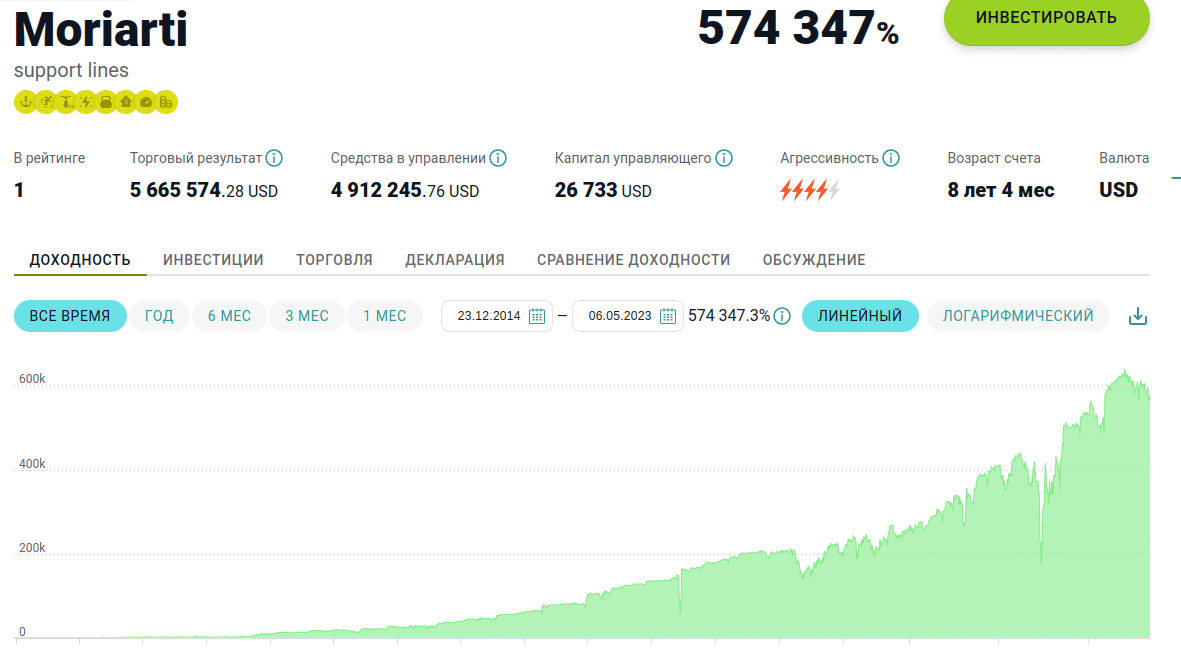Click the lightning bolt badge icon
This screenshot has height=648, width=1181.
point(86,101)
